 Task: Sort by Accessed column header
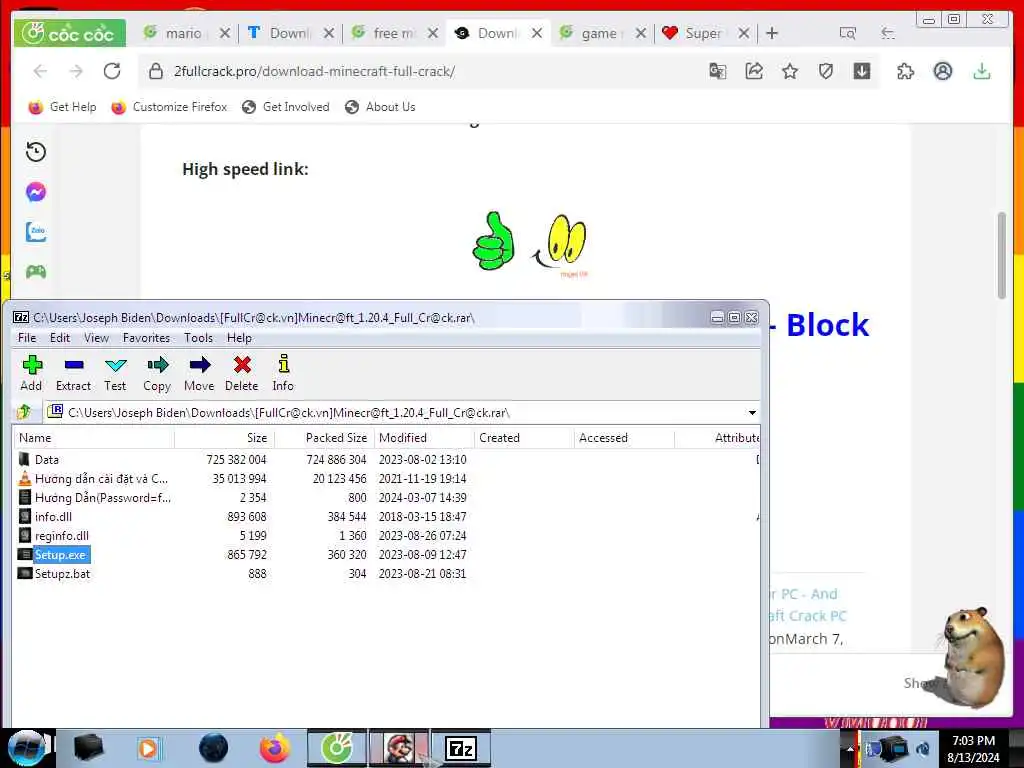point(624,438)
